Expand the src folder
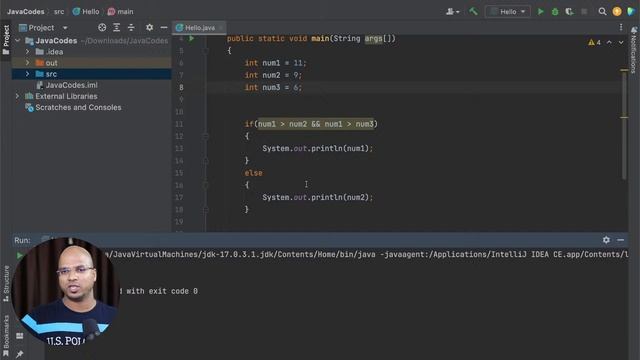 [27, 74]
